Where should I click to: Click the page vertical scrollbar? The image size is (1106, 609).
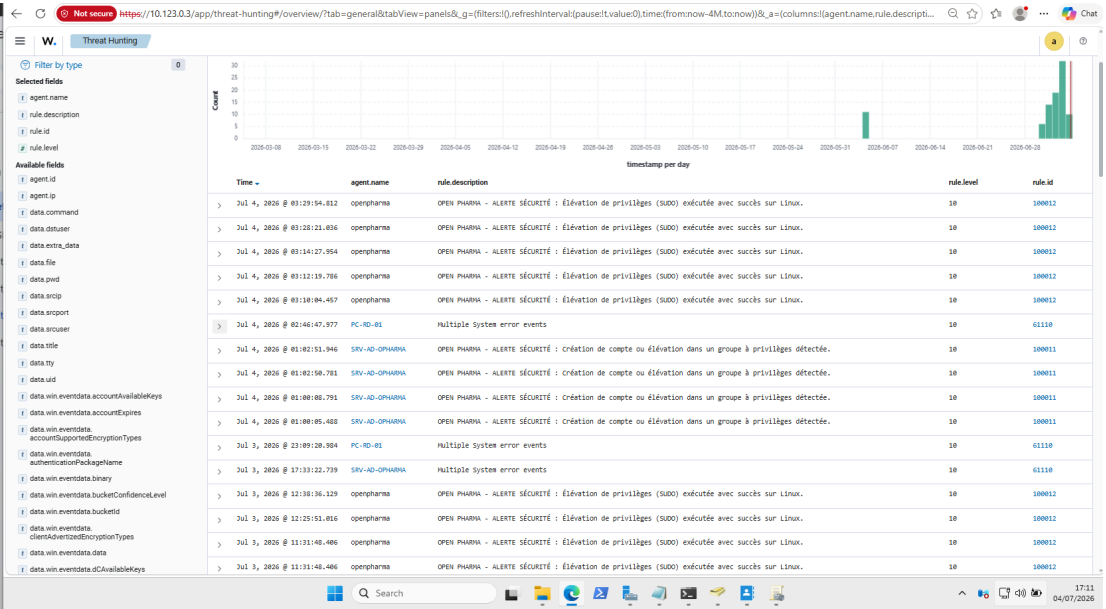pos(1100,120)
